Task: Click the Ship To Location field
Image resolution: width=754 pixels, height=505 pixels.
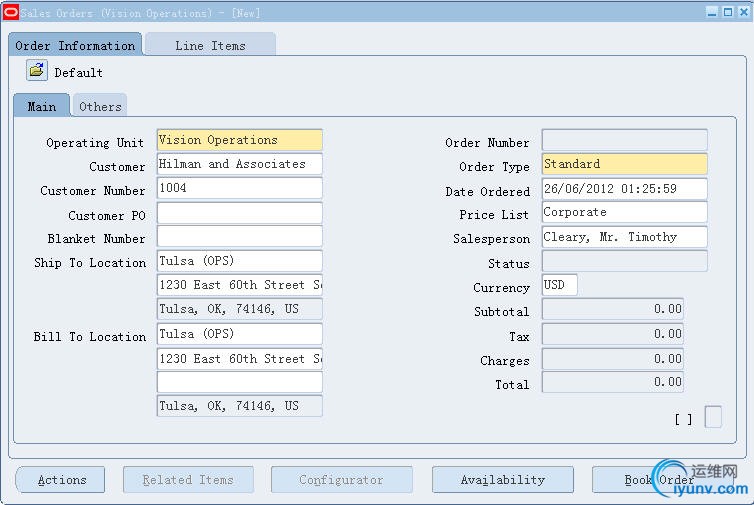Action: click(x=239, y=261)
